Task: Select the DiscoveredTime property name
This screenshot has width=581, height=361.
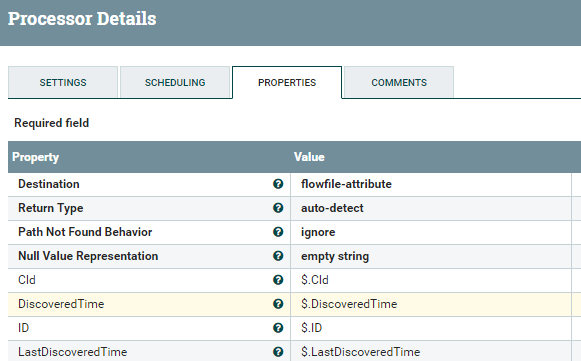Action: [61, 304]
